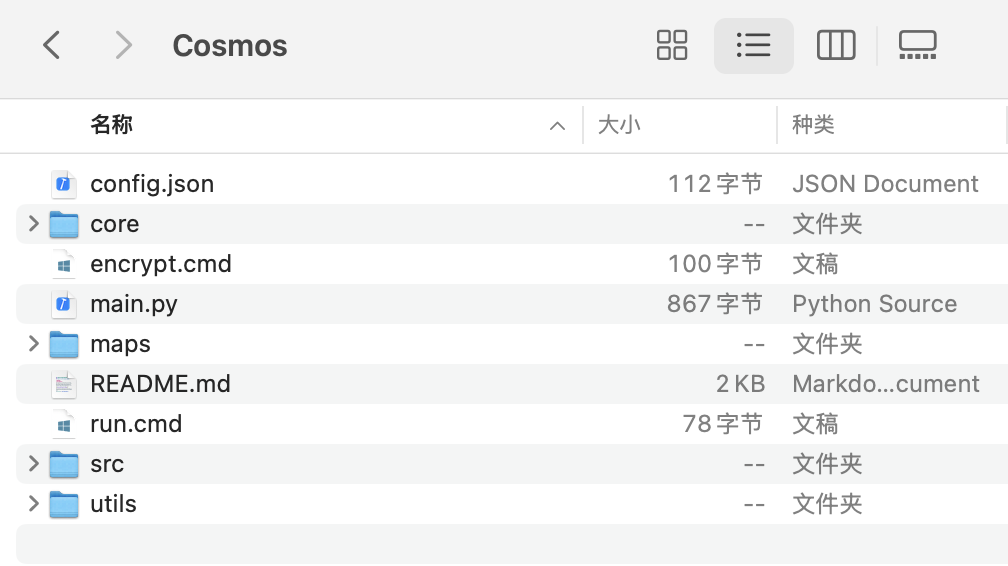1008x566 pixels.
Task: Select the list view button
Action: 753,45
